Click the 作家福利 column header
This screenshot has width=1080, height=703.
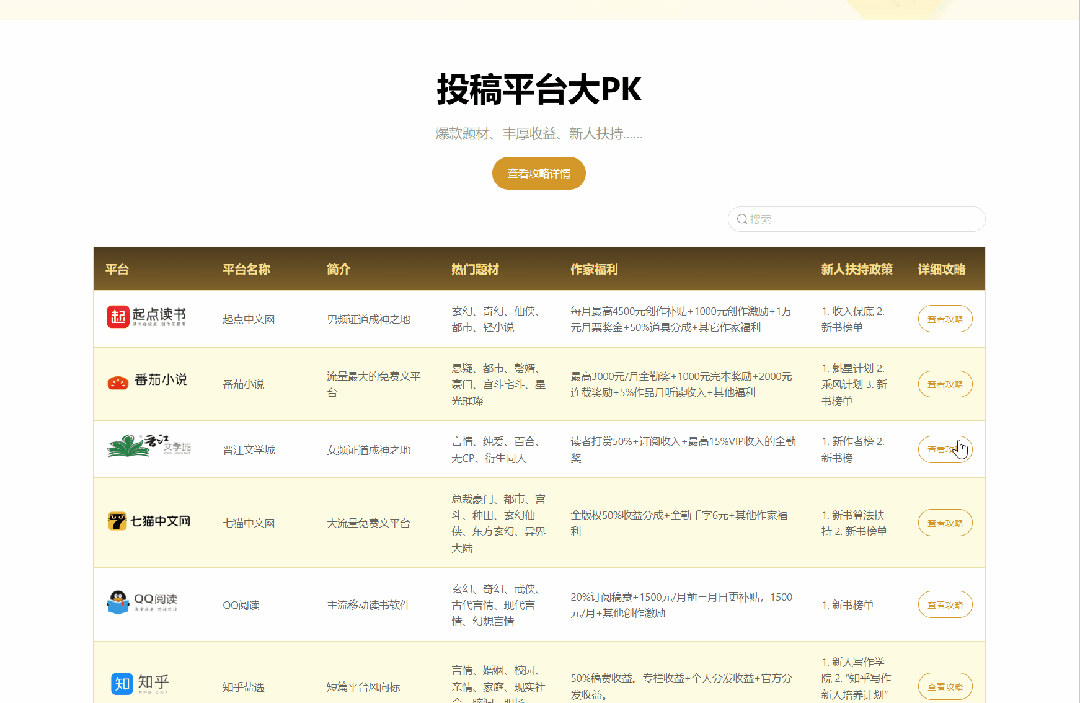pos(593,269)
